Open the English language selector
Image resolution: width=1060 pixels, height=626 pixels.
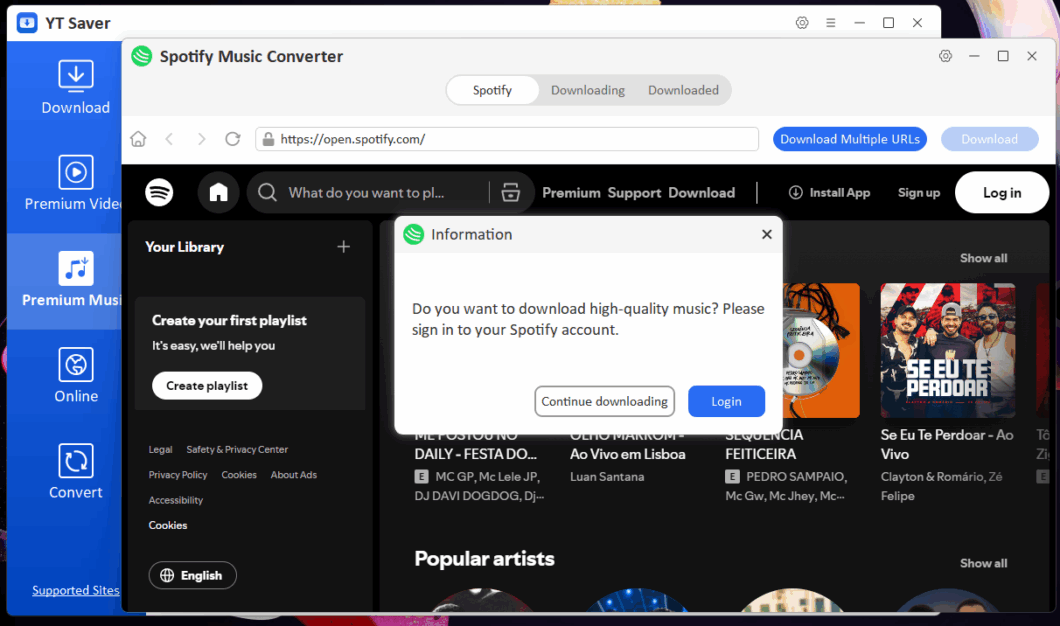[192, 575]
